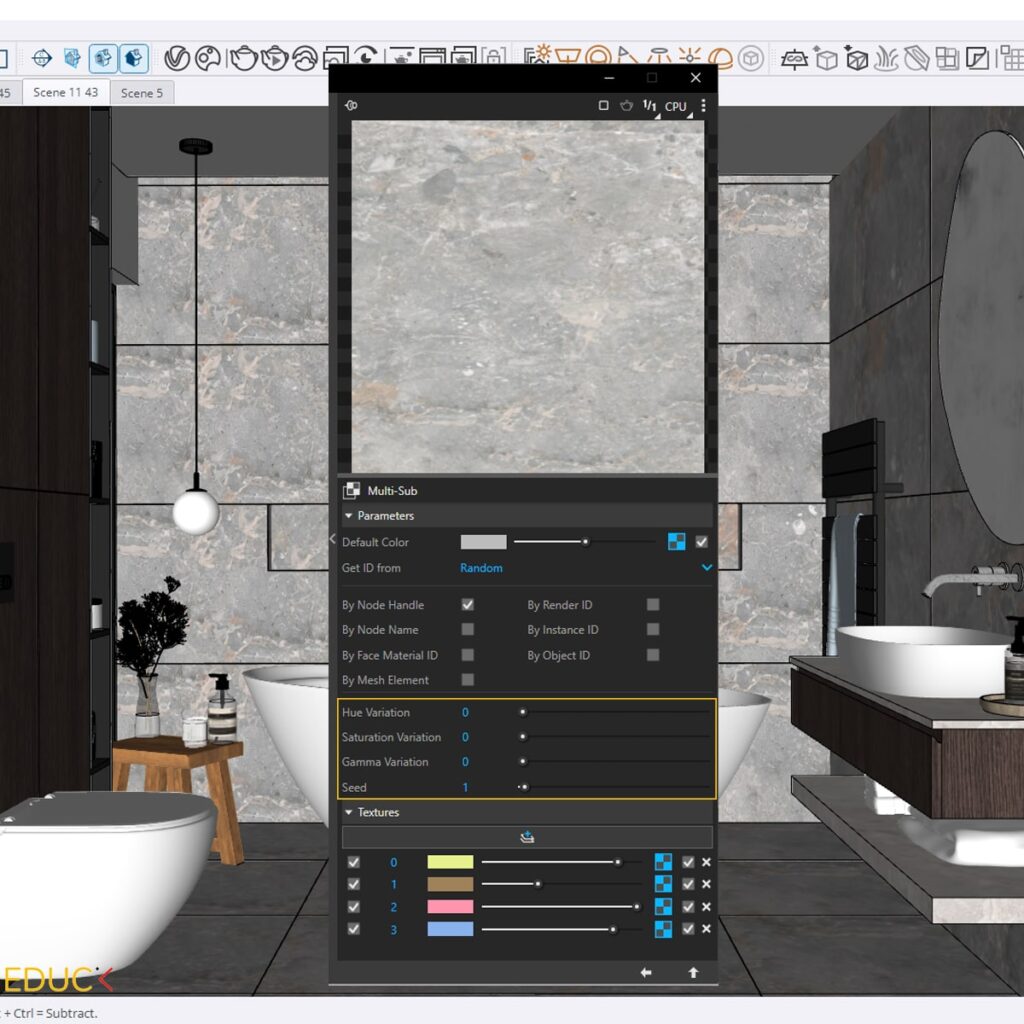Click the Seed value field

tap(465, 788)
